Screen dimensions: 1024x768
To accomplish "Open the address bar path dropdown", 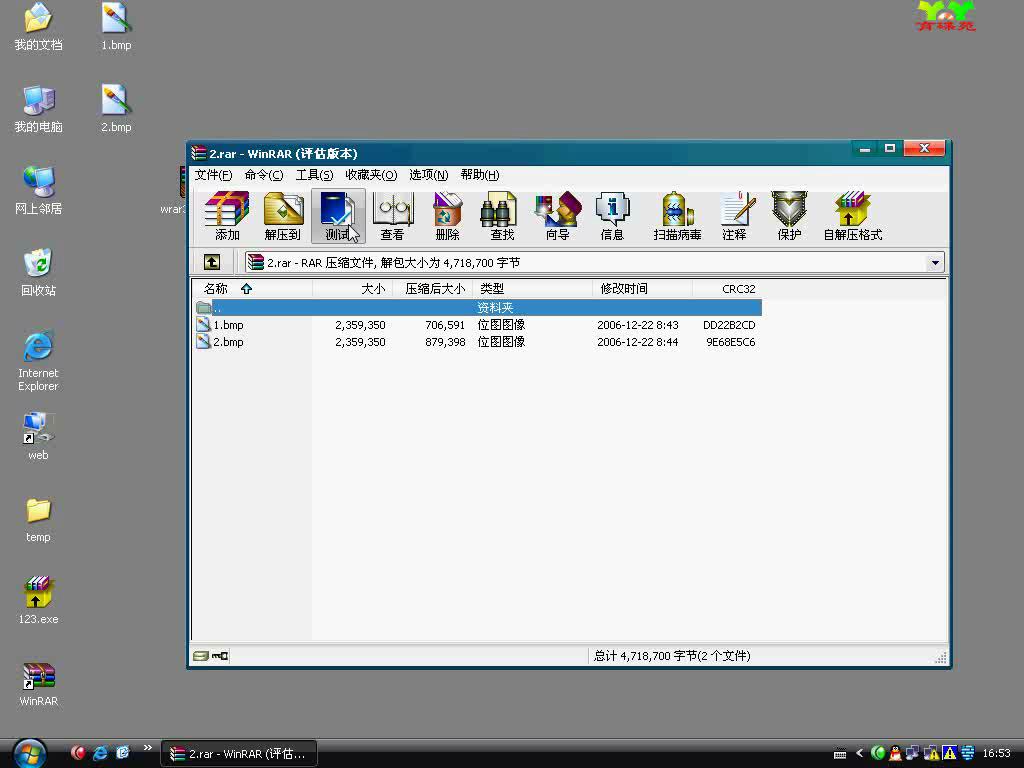I will point(935,263).
